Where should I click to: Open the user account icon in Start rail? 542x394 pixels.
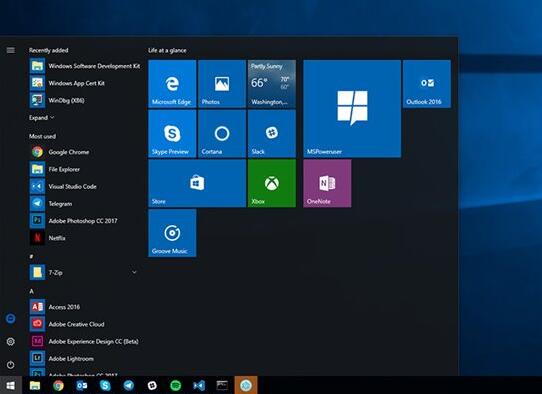click(x=11, y=318)
